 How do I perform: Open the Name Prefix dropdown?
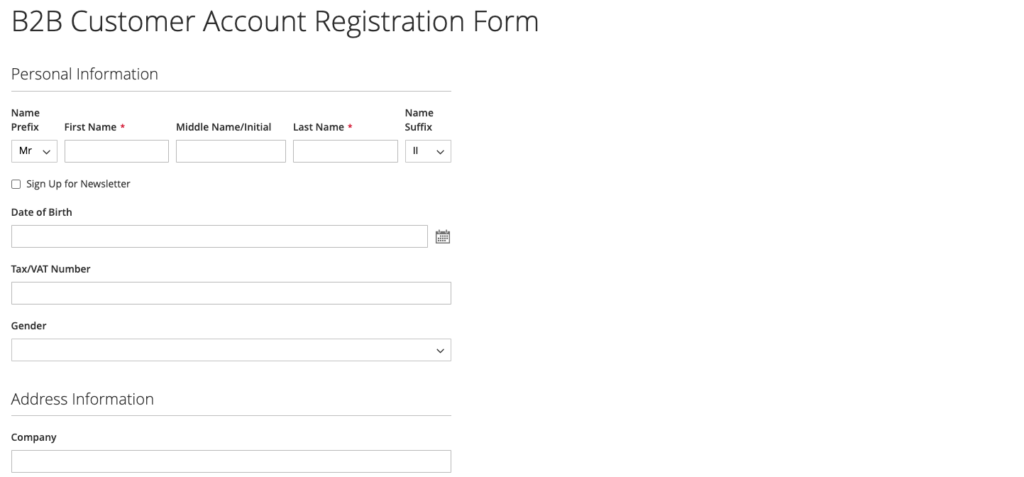tap(34, 151)
